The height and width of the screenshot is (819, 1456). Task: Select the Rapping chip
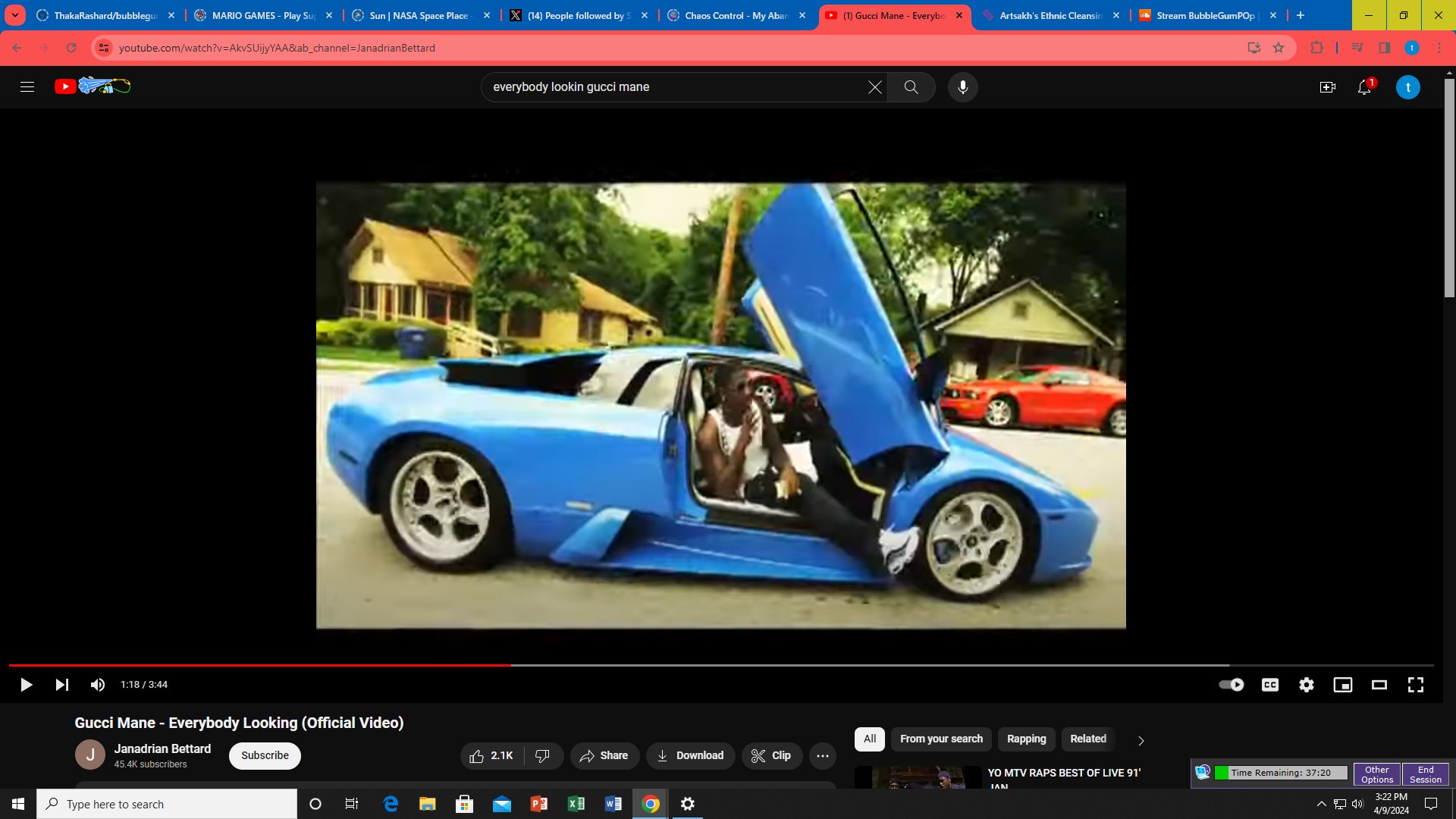click(x=1026, y=739)
